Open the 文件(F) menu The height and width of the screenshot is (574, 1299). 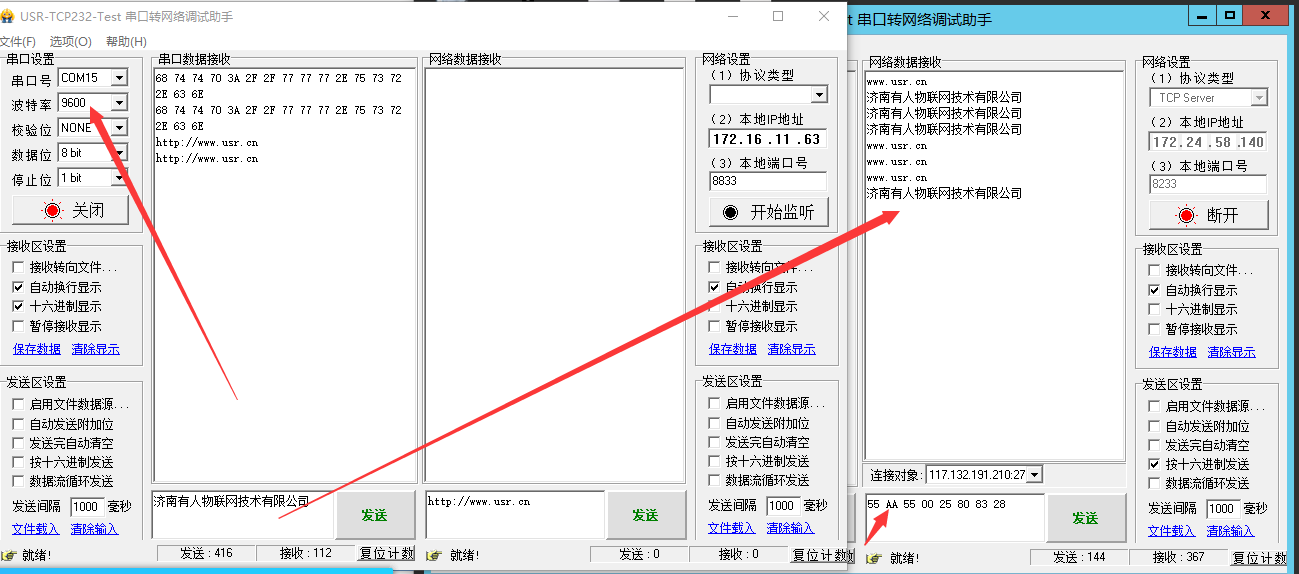(x=17, y=41)
